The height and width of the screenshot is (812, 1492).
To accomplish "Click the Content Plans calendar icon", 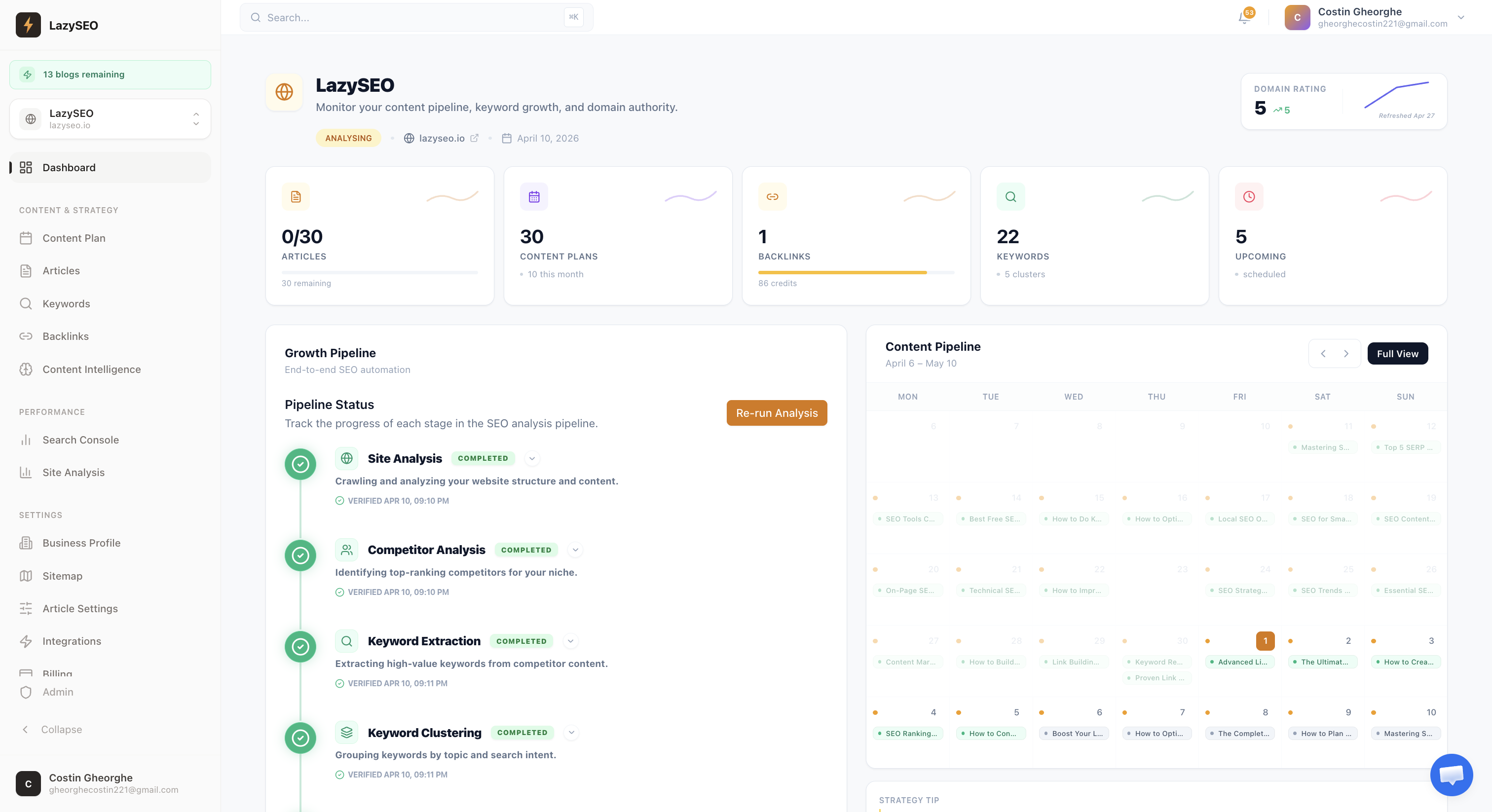I will pos(534,197).
